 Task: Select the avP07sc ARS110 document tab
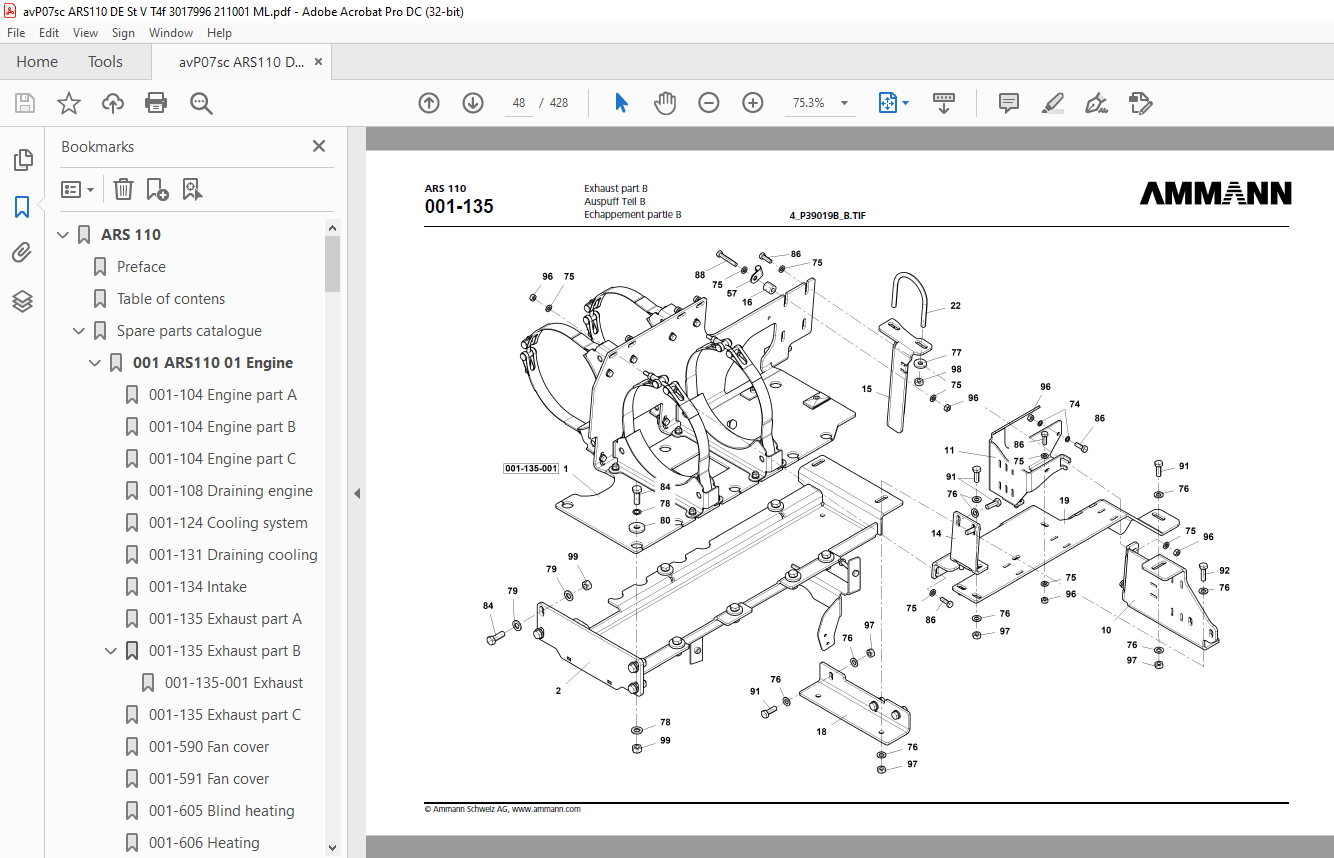tap(242, 62)
